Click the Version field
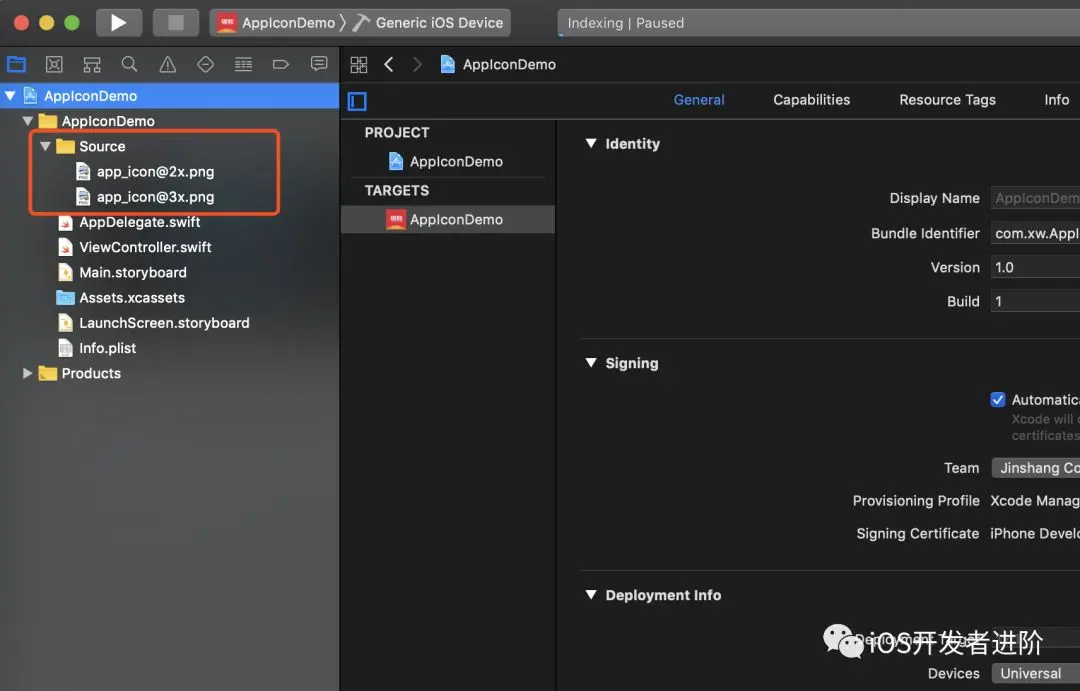Screen dimensions: 1080x691 [x=1035, y=267]
